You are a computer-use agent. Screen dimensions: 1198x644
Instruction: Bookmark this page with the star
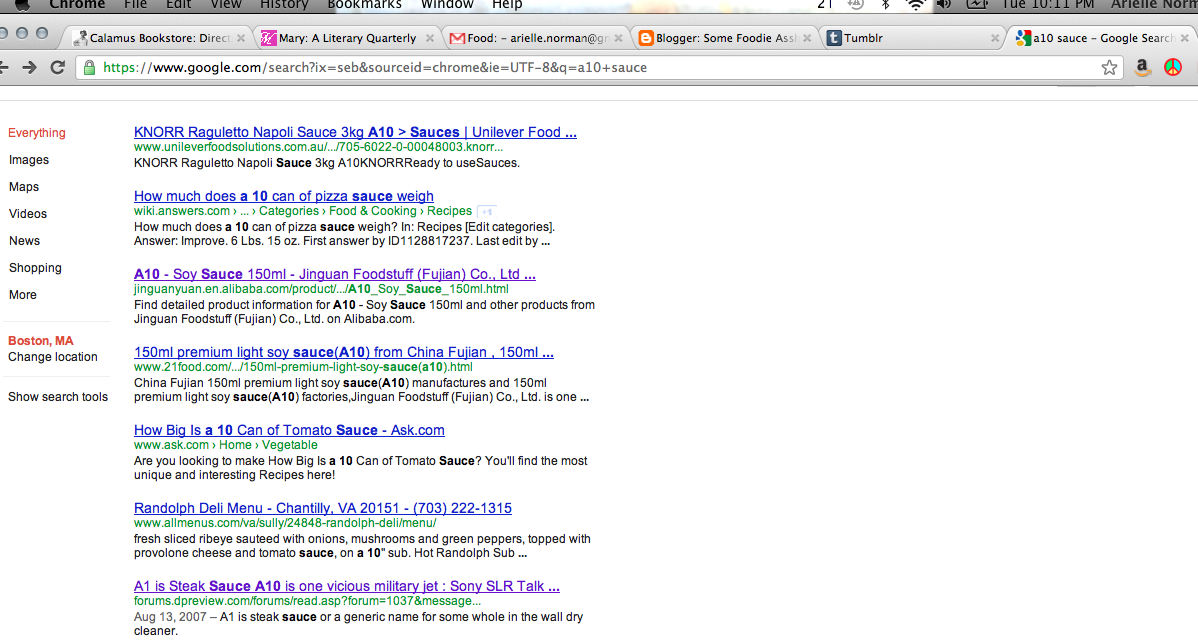(x=1109, y=67)
